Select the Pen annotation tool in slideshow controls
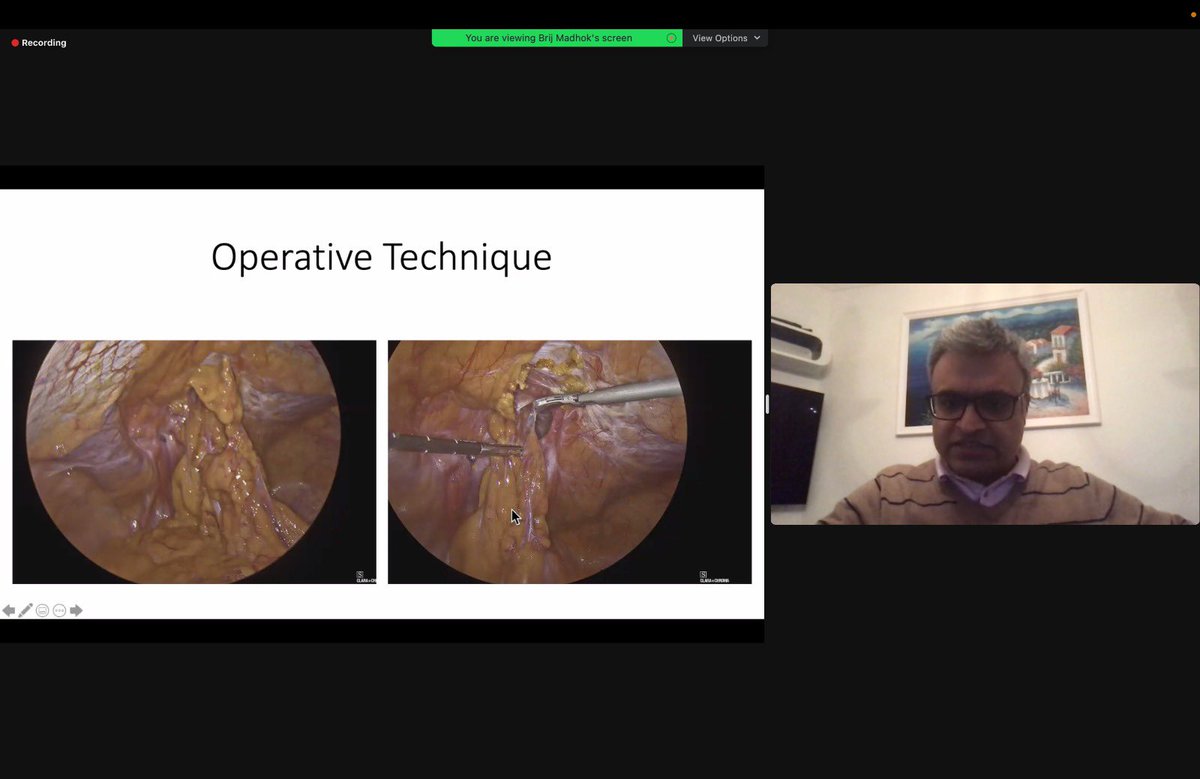This screenshot has height=779, width=1200. pos(25,610)
